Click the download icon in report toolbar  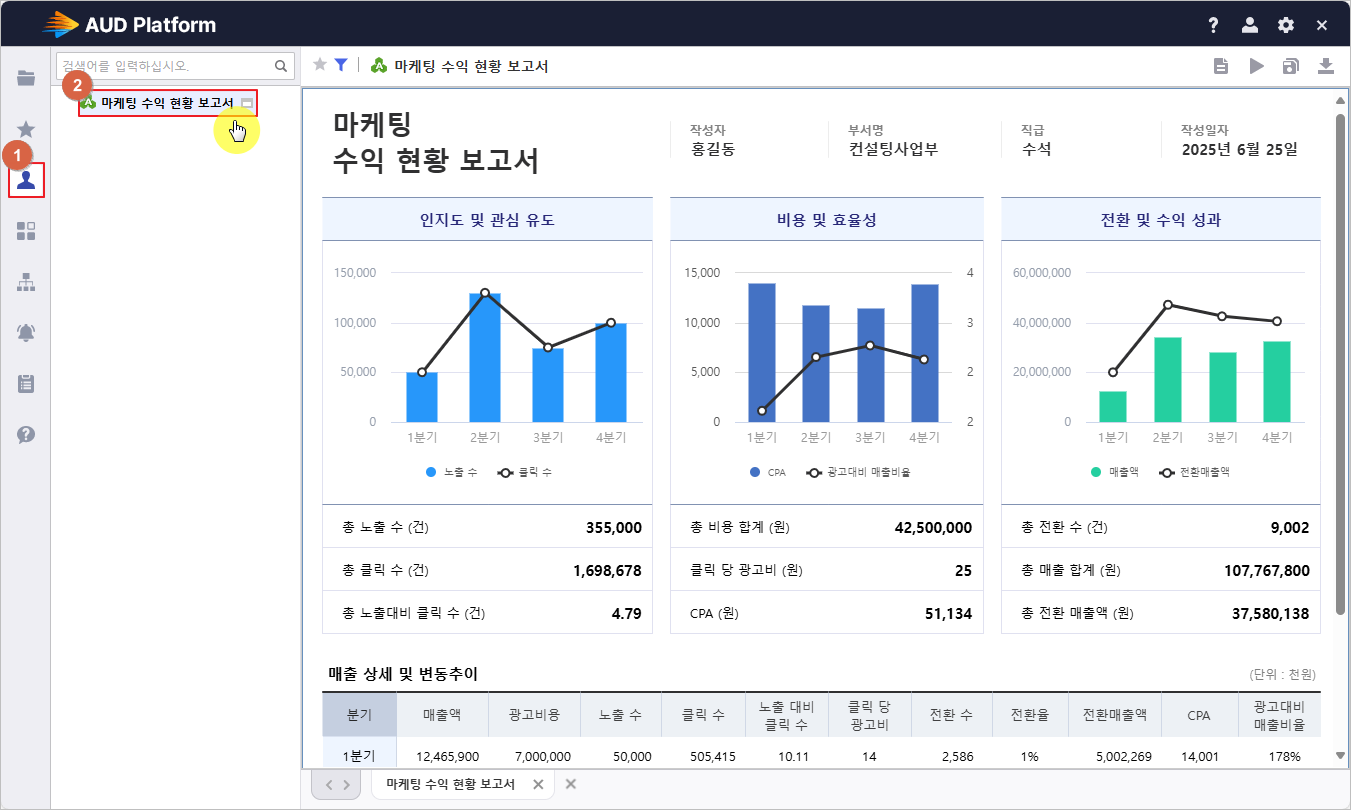pos(1326,66)
